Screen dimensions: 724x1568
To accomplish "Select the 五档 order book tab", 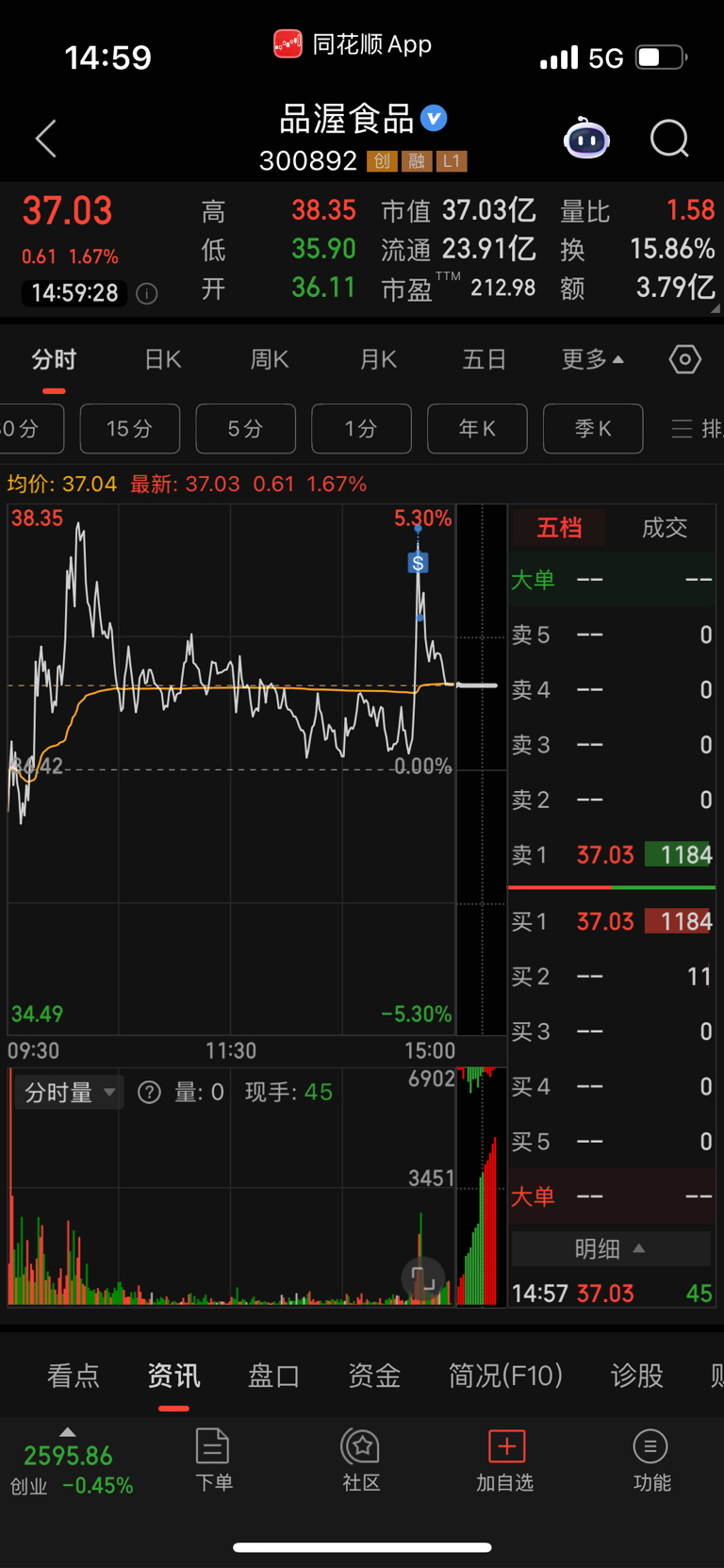I will click(560, 527).
